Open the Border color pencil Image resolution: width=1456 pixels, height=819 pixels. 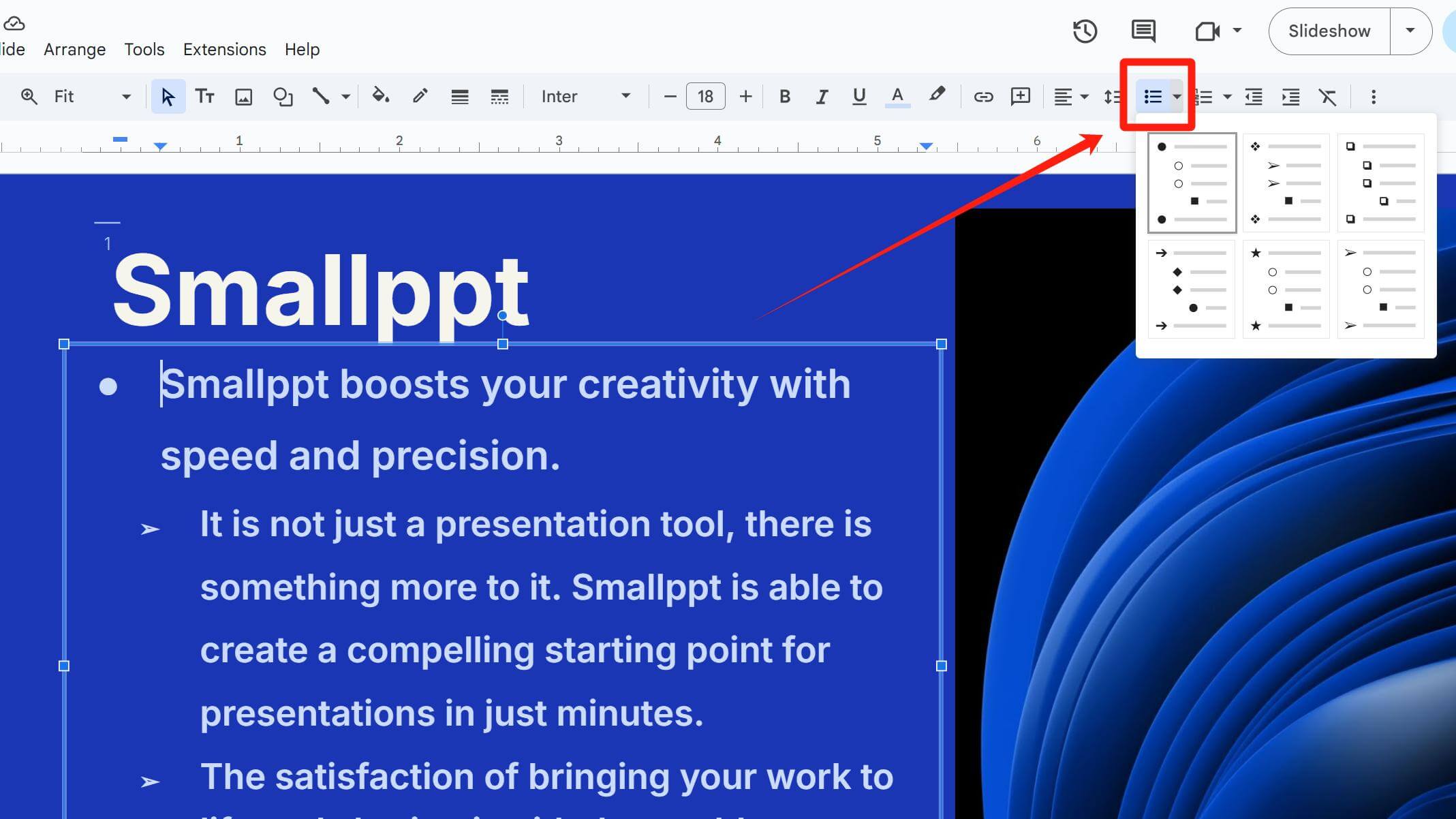[x=420, y=96]
